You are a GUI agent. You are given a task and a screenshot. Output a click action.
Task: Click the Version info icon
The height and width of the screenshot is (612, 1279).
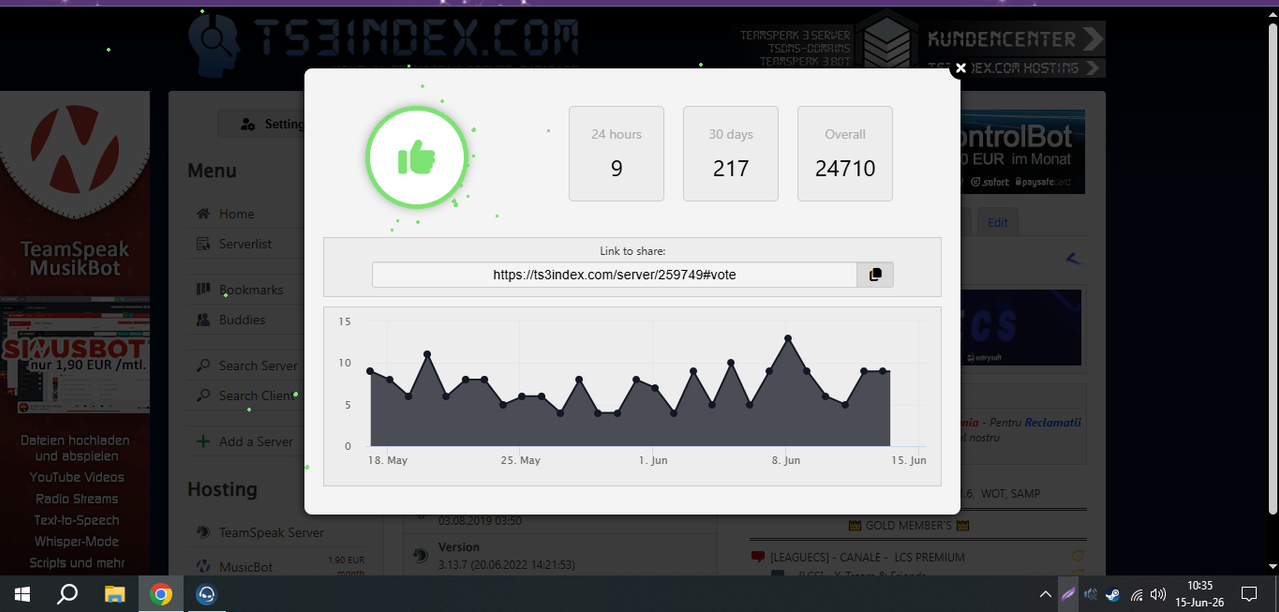(x=421, y=555)
